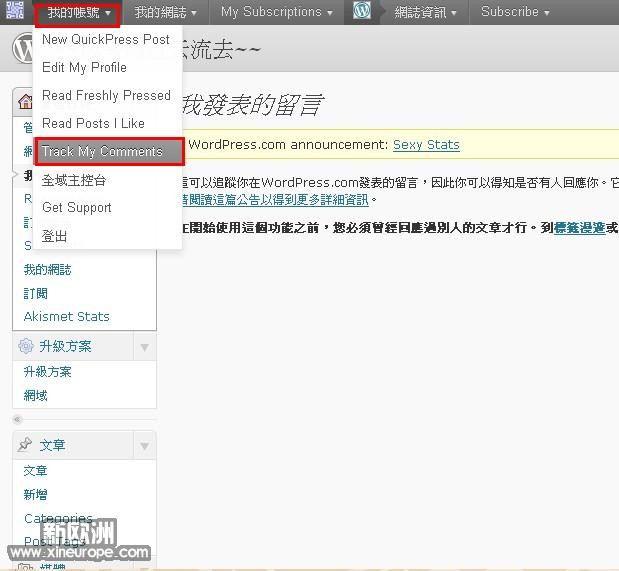This screenshot has height=571, width=619.
Task: Open 升級方案 submenu link
Action: point(47,372)
